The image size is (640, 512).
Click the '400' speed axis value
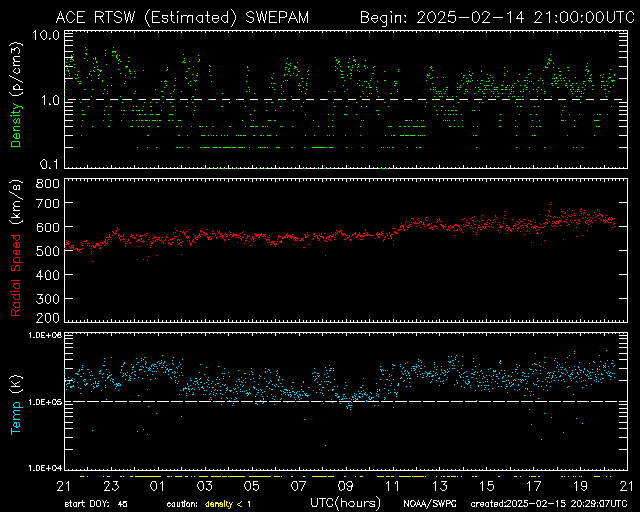click(x=47, y=275)
